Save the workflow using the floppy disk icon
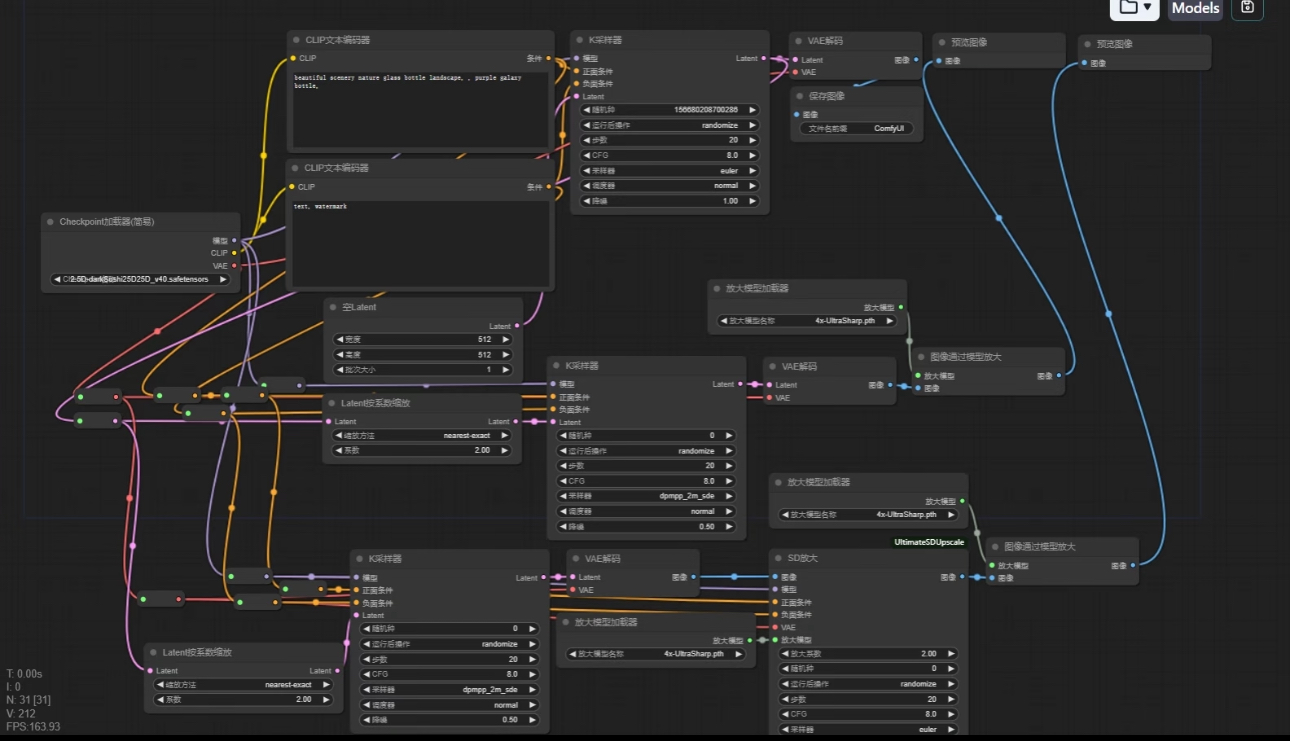Screen dimensions: 1290x741 (x=1247, y=9)
